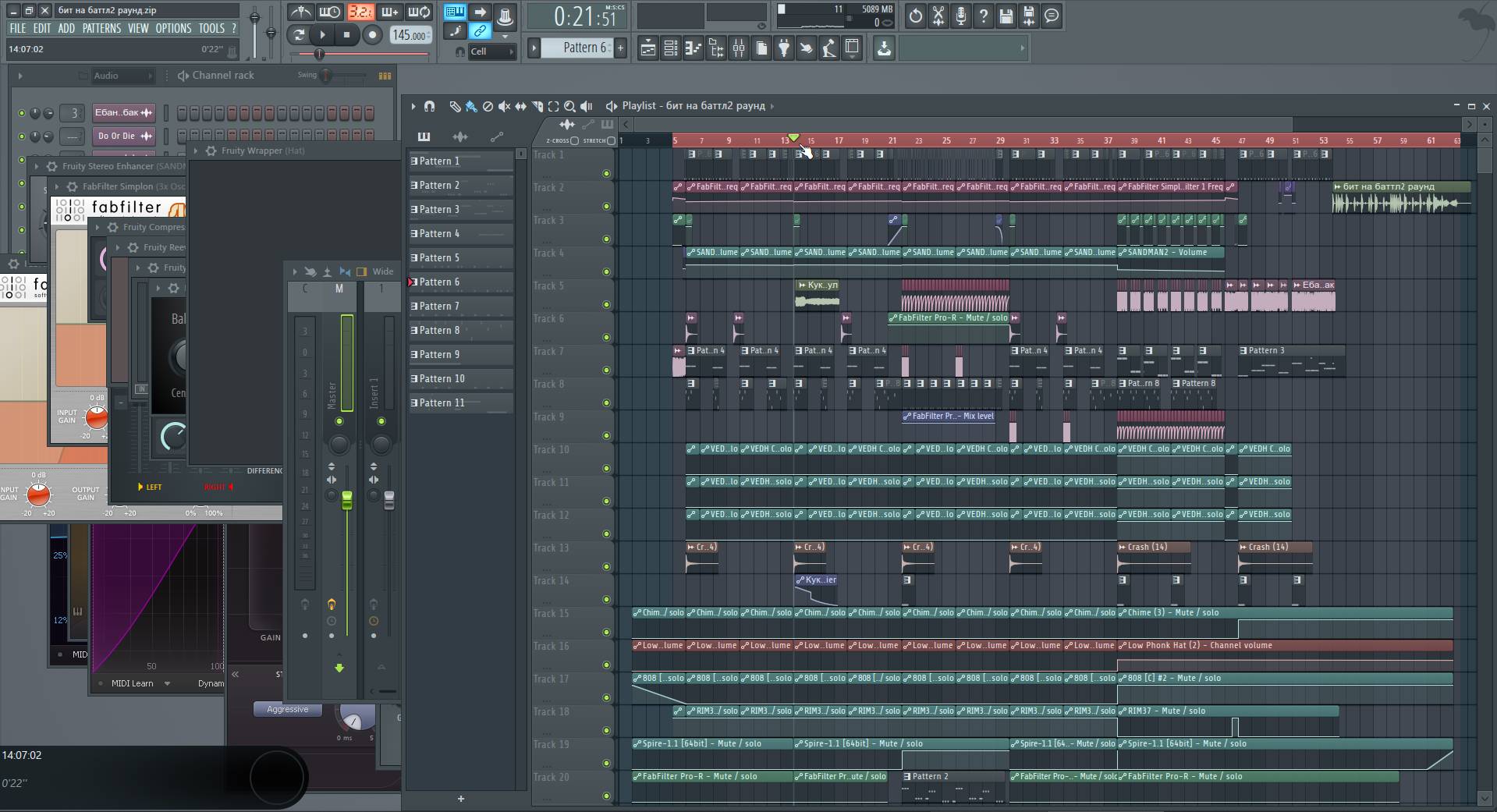Click the tempo field showing 145.000

410,35
